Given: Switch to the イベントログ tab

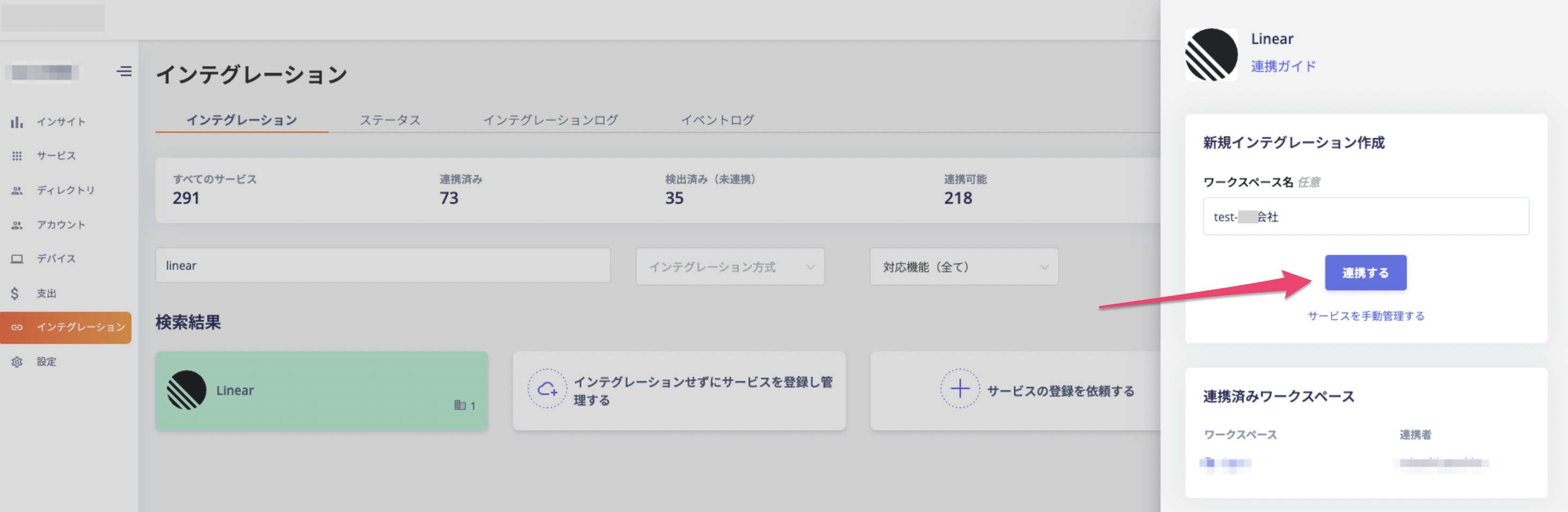Looking at the screenshot, I should [x=717, y=120].
